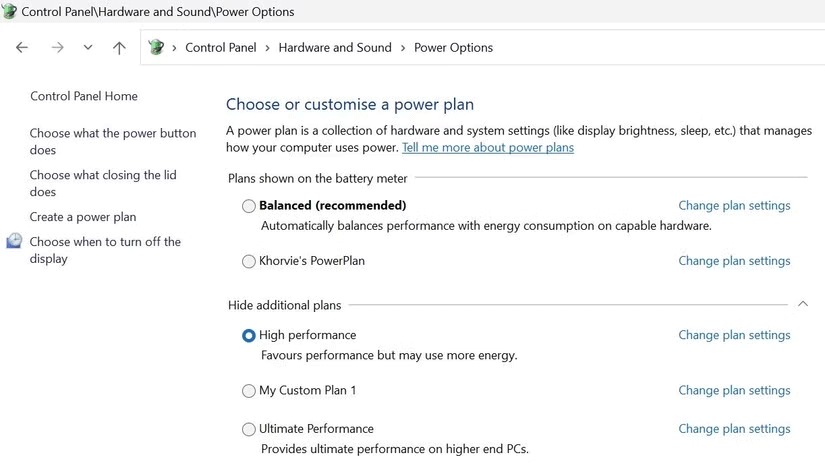Click the forward navigation arrow
825x467 pixels.
click(57, 48)
